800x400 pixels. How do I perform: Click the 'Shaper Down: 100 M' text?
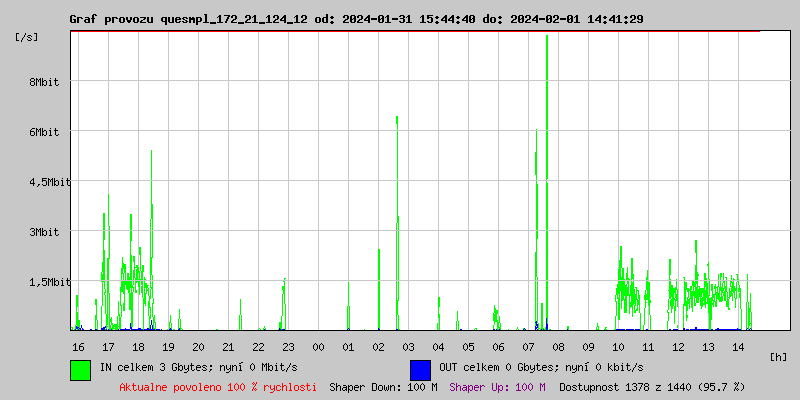pyautogui.click(x=383, y=386)
